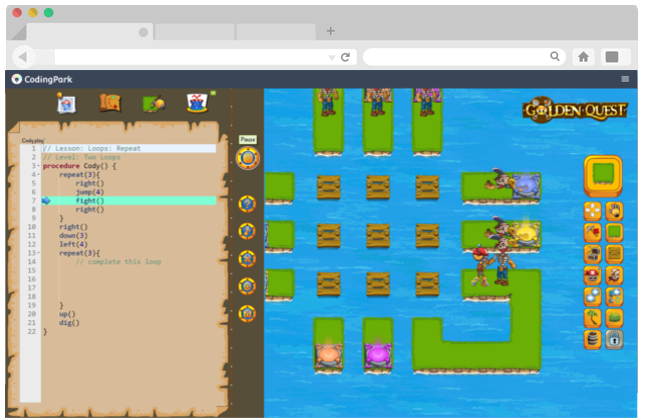Image resolution: width=645 pixels, height=418 pixels.
Task: Collapse the repeat fold on line 4
Action: [39, 174]
